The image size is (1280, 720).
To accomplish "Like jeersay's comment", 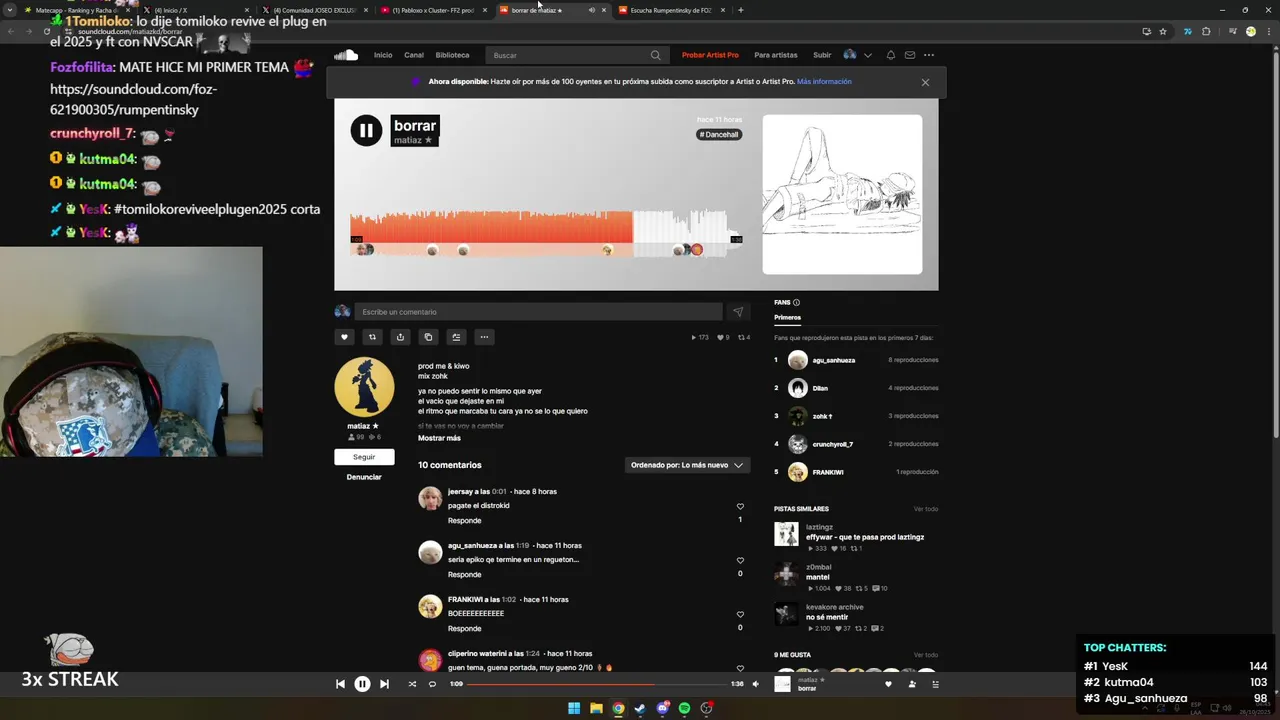I will pos(740,506).
